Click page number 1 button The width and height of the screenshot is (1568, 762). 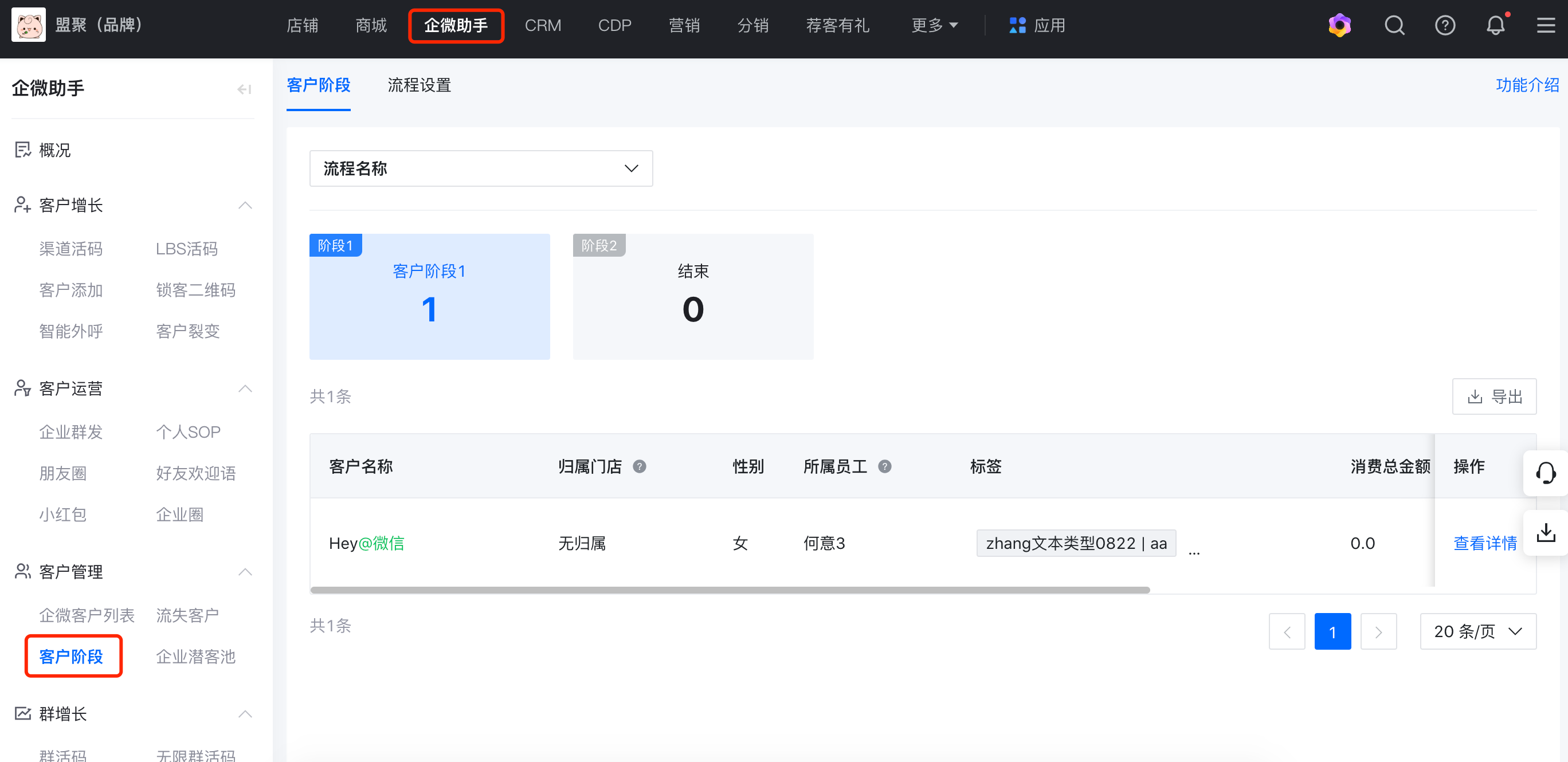1332,631
